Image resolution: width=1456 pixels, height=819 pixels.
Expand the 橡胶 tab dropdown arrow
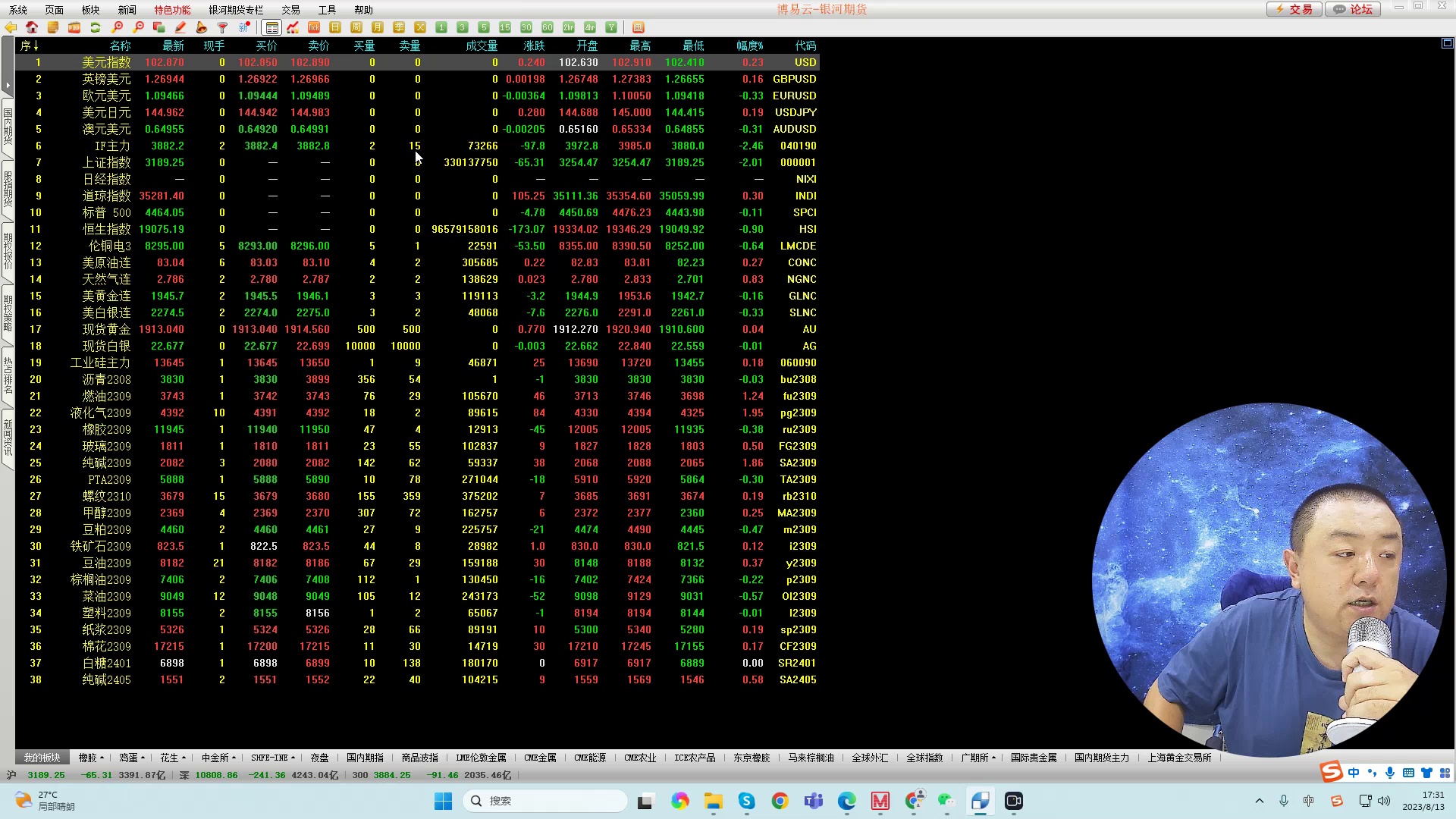[102, 758]
